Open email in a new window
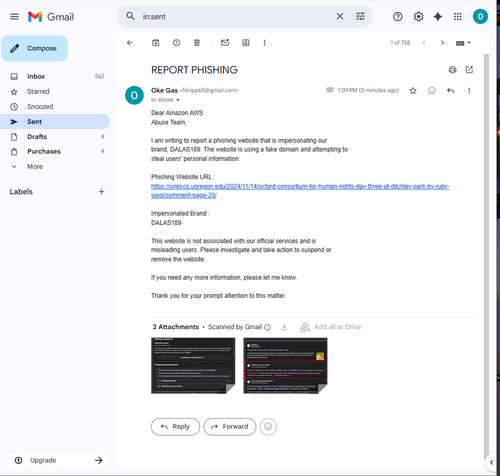Image resolution: width=500 pixels, height=476 pixels. [469, 70]
